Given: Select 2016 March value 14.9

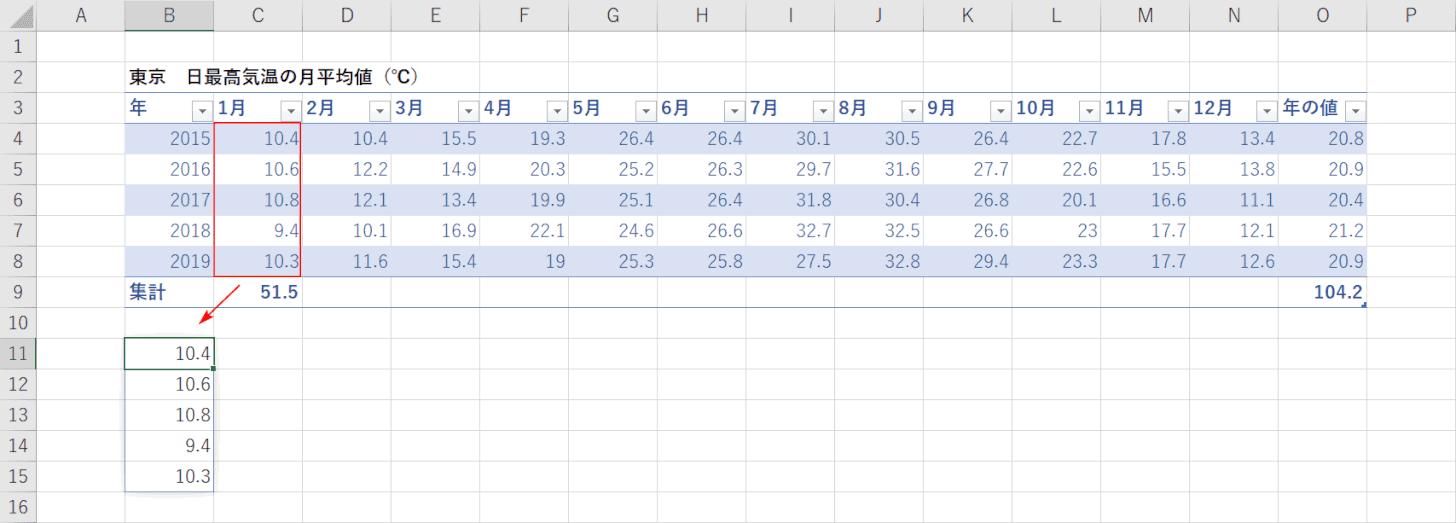Looking at the screenshot, I should coord(435,169).
